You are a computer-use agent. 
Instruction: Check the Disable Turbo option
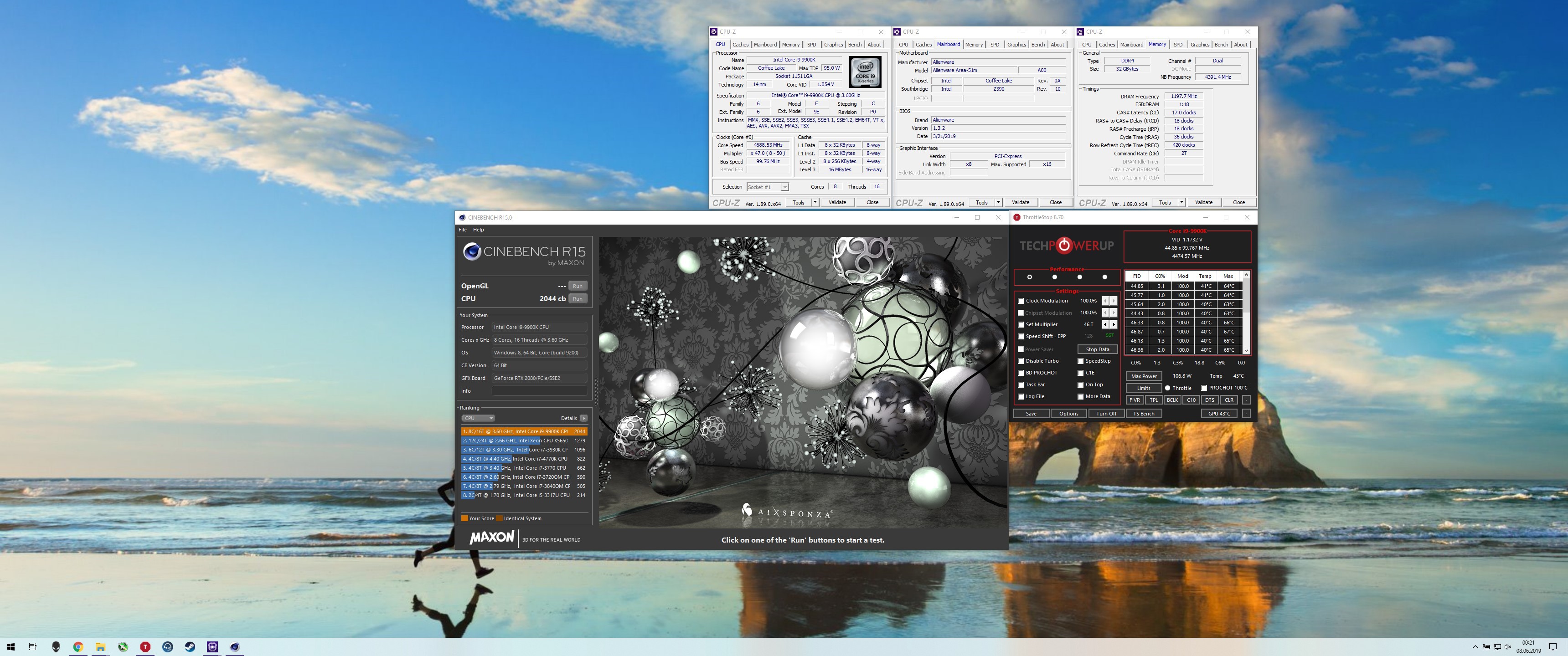[x=1021, y=361]
